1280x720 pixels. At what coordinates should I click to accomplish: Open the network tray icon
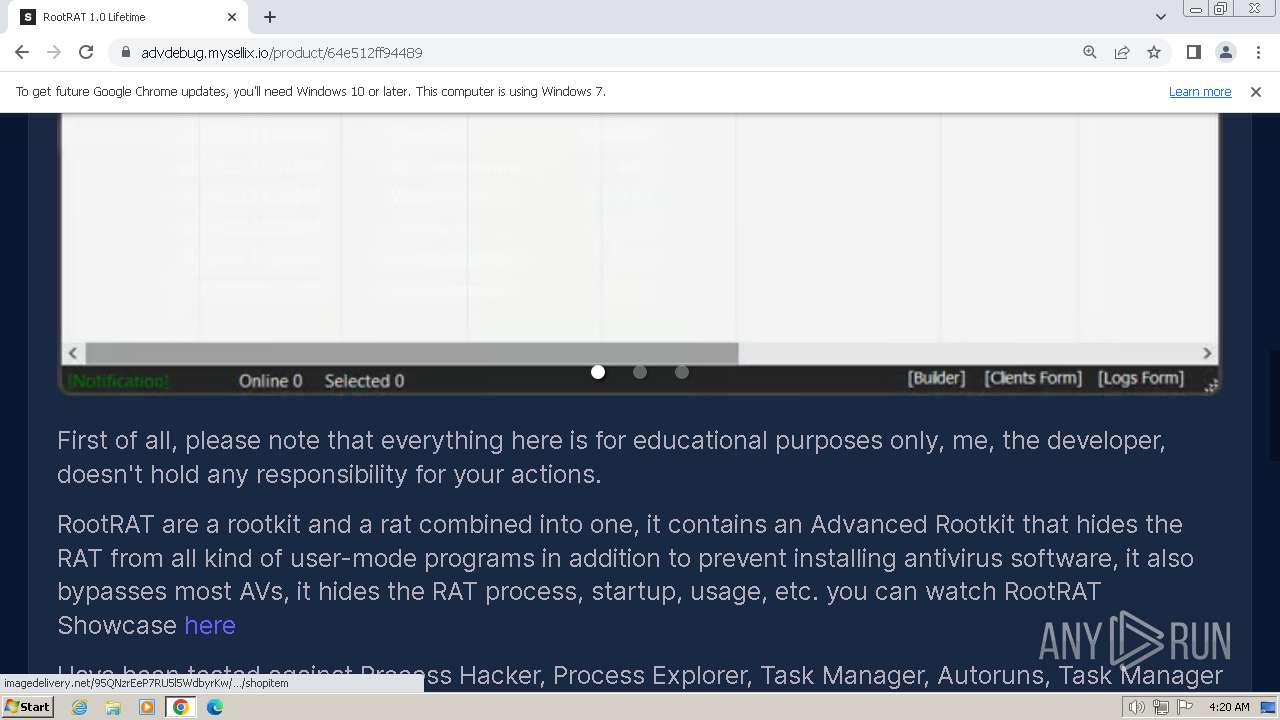click(x=1160, y=707)
